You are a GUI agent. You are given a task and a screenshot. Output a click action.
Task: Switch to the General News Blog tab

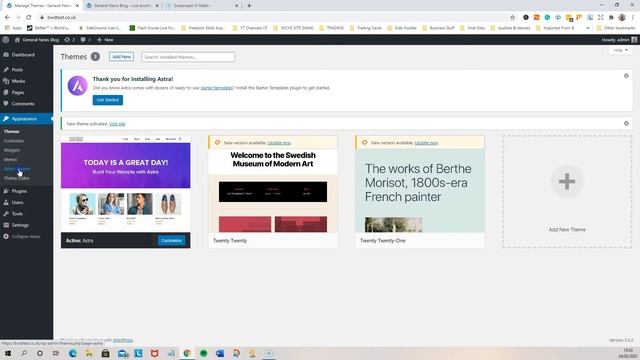[122, 6]
